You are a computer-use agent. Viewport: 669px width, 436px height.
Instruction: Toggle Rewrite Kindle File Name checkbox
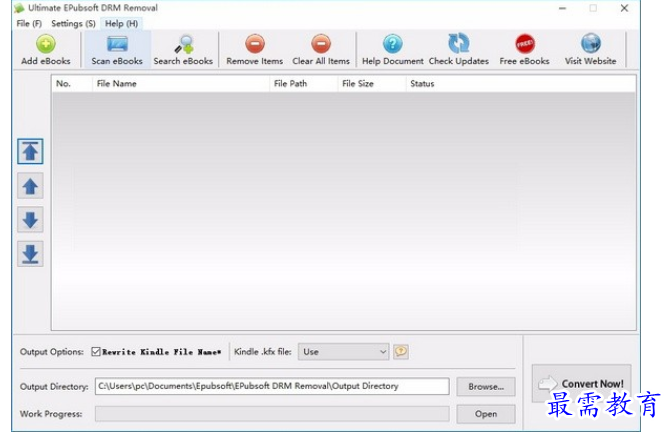pyautogui.click(x=96, y=352)
